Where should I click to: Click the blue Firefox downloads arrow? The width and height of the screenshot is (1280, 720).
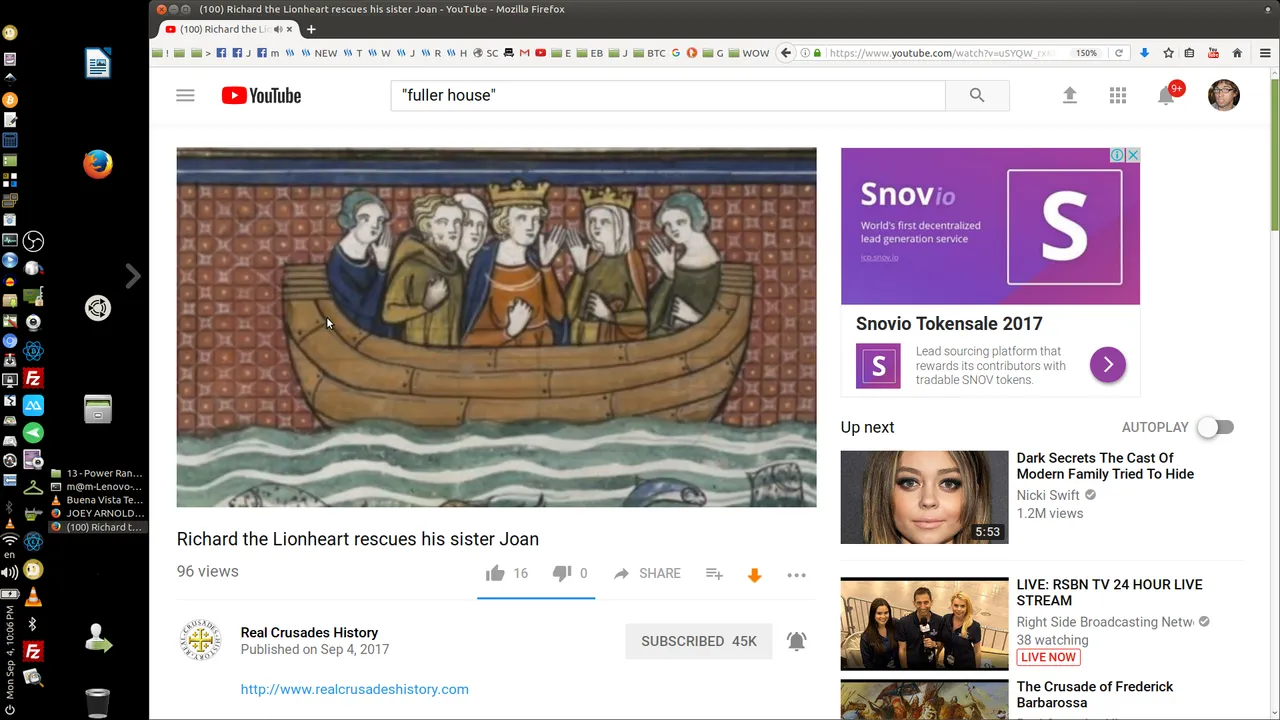pyautogui.click(x=1144, y=53)
